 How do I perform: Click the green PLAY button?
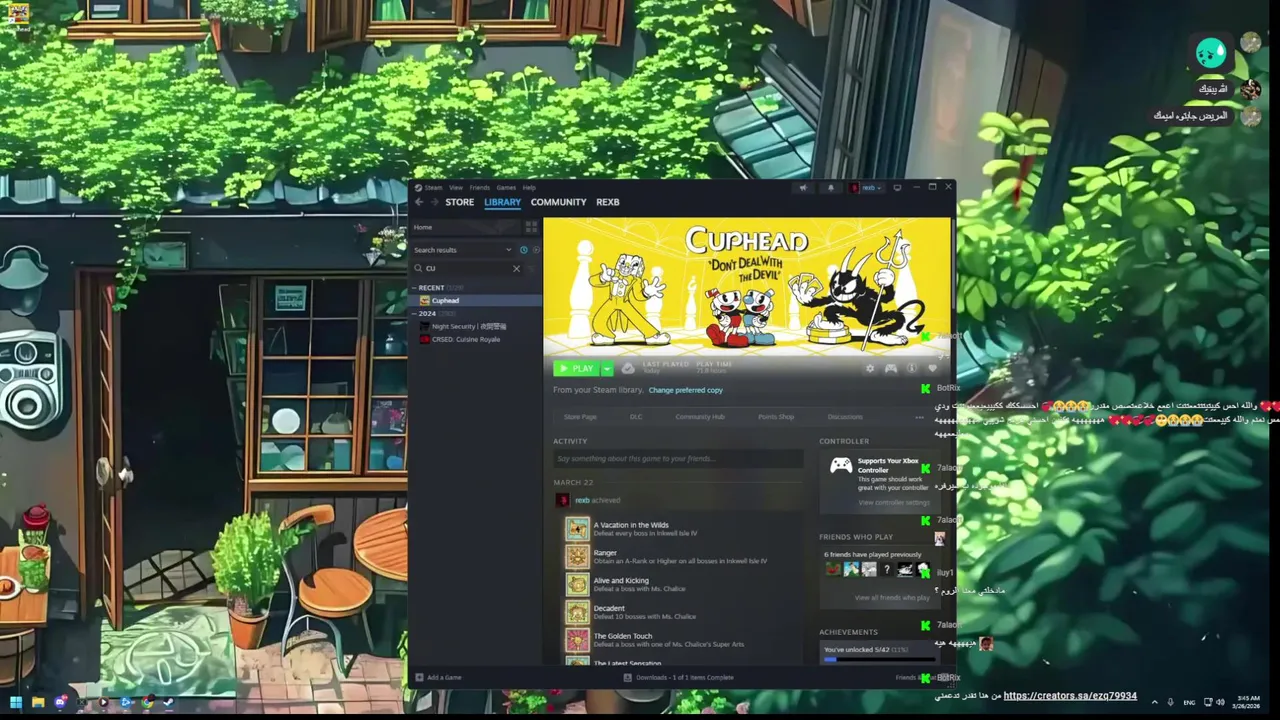click(576, 368)
